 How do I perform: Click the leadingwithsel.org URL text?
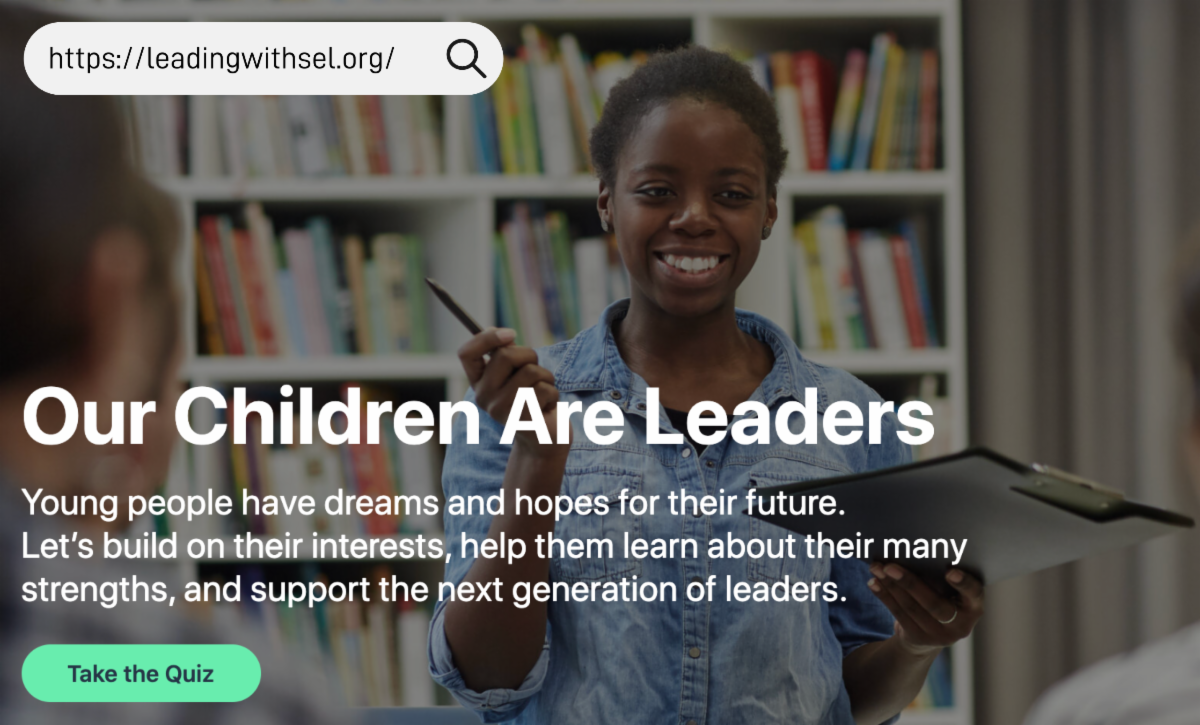pyautogui.click(x=221, y=59)
